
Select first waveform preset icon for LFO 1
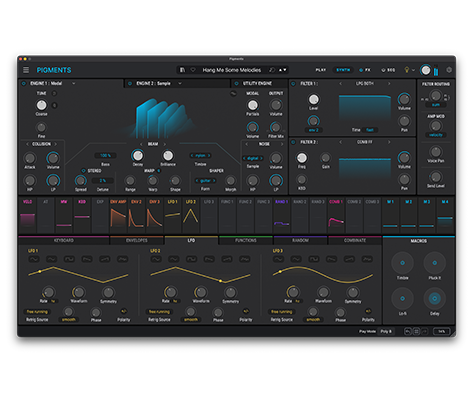pos(34,259)
